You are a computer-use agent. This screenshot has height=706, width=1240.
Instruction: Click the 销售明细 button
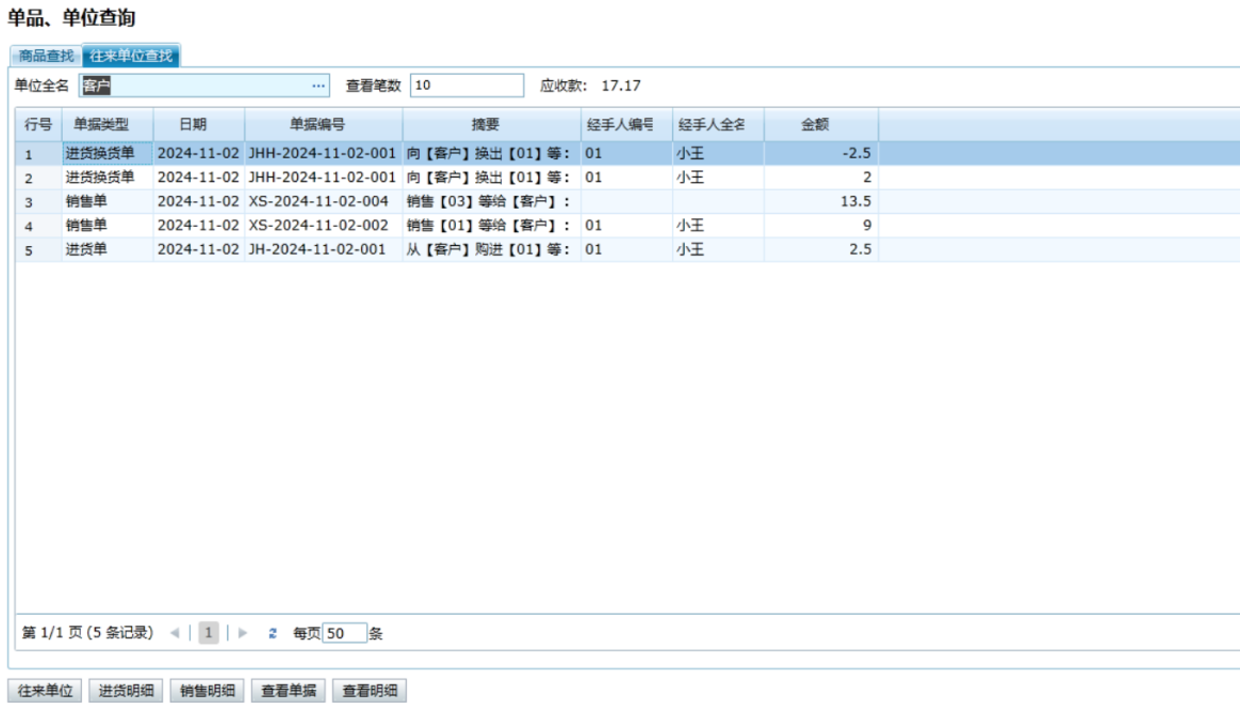207,691
